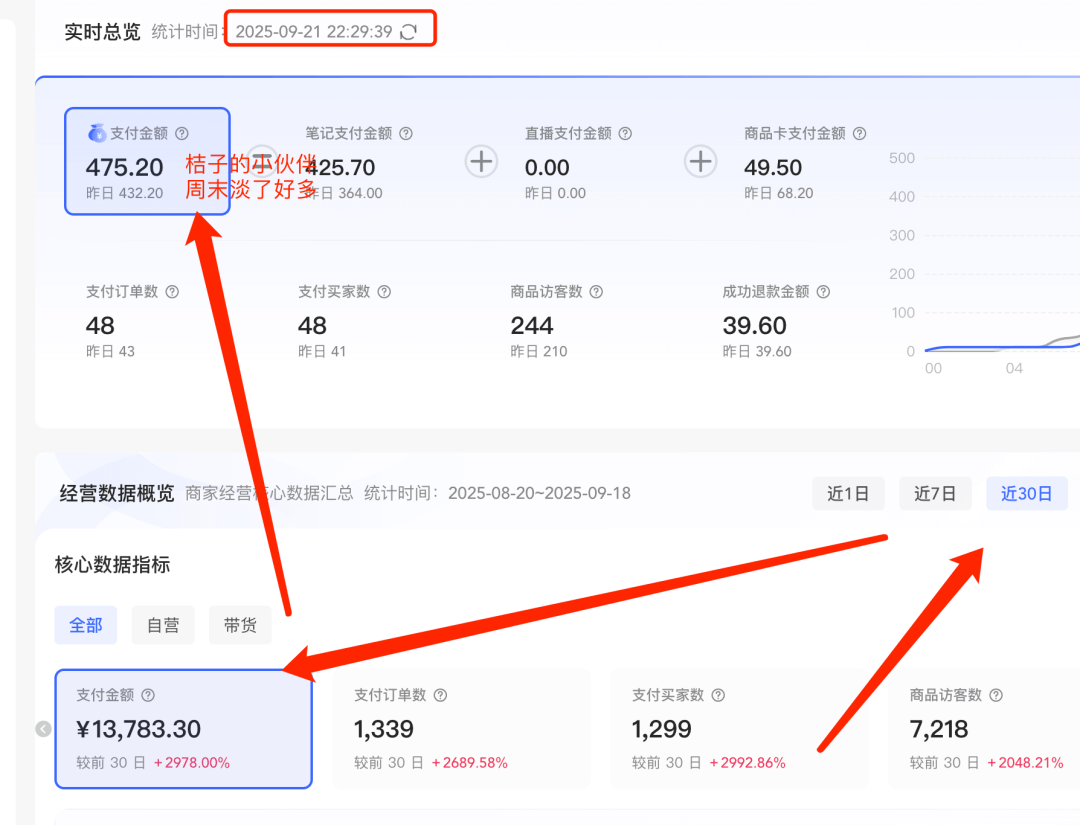Switch to the 带货 filter tab

coord(240,625)
